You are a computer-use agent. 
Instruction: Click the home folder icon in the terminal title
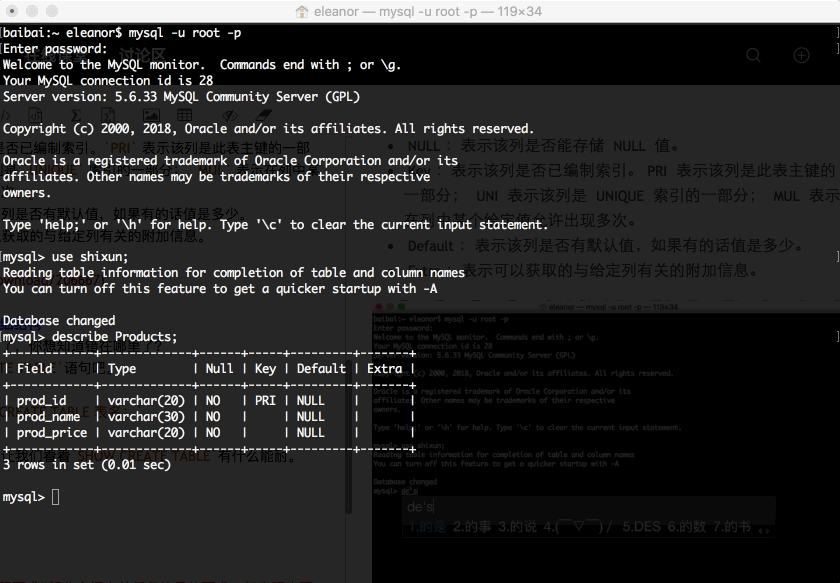click(x=302, y=11)
